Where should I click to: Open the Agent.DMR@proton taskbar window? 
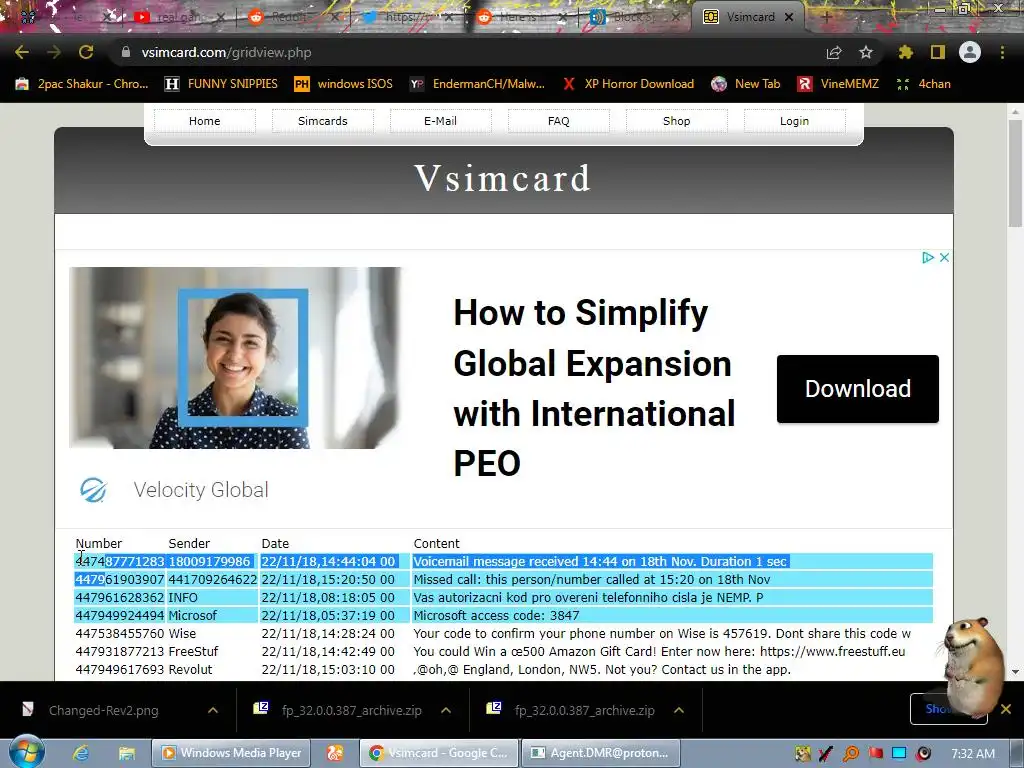[x=601, y=753]
